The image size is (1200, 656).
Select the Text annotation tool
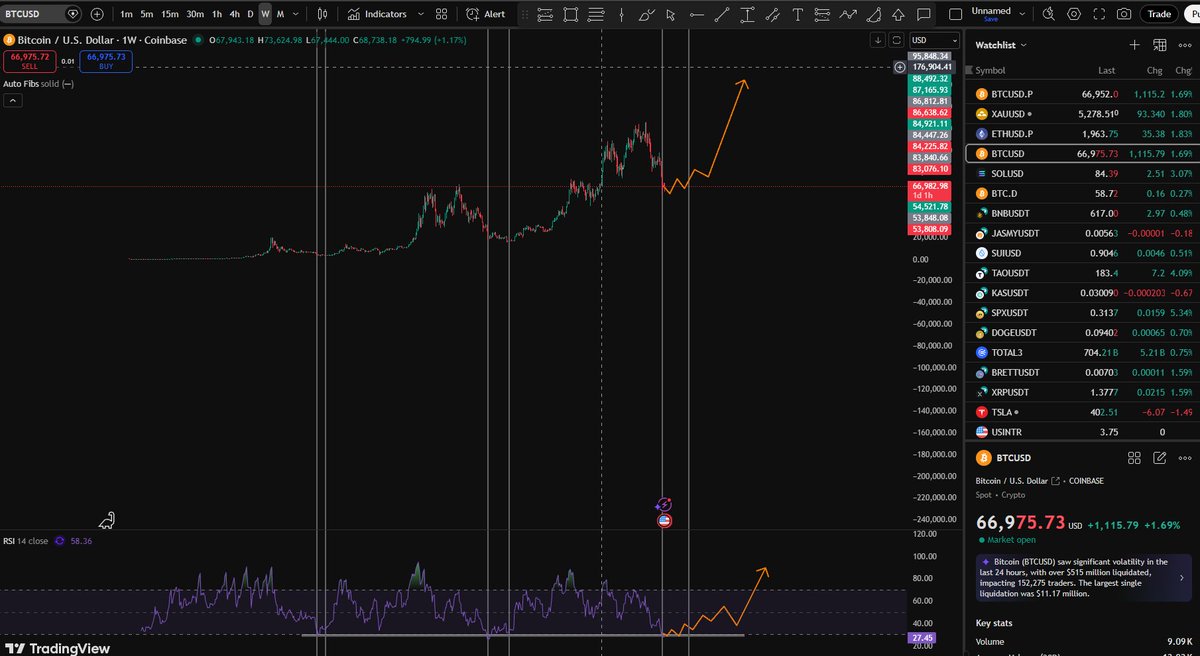[x=797, y=14]
